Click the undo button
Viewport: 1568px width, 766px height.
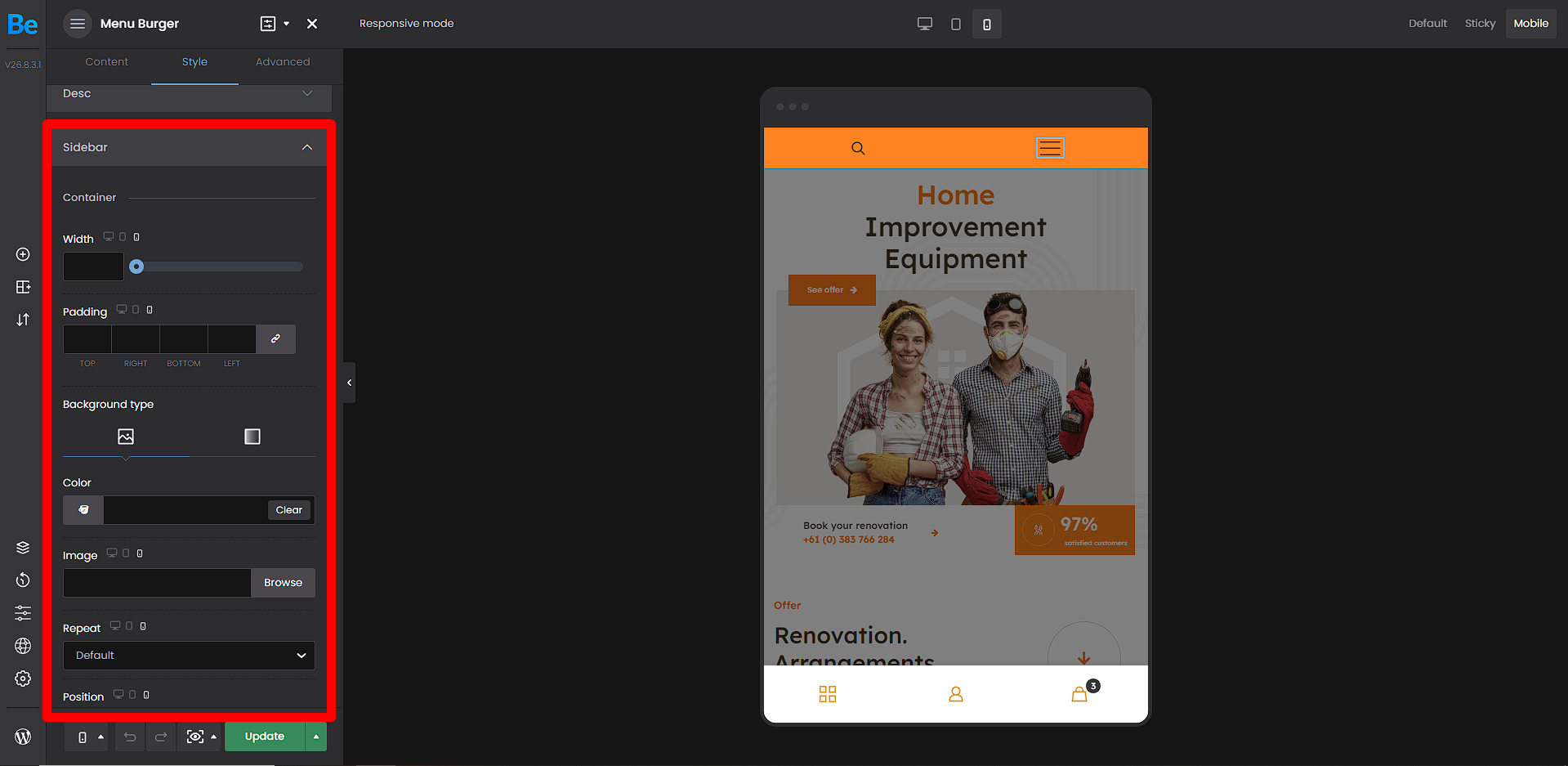(130, 737)
